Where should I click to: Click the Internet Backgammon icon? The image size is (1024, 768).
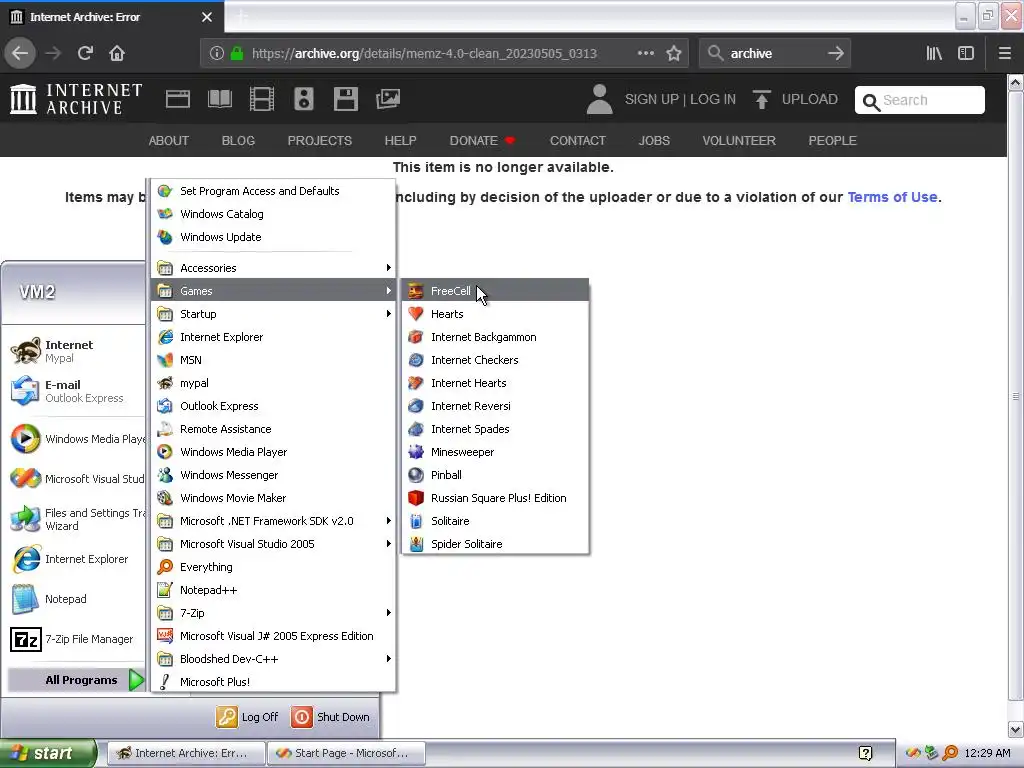tap(416, 337)
